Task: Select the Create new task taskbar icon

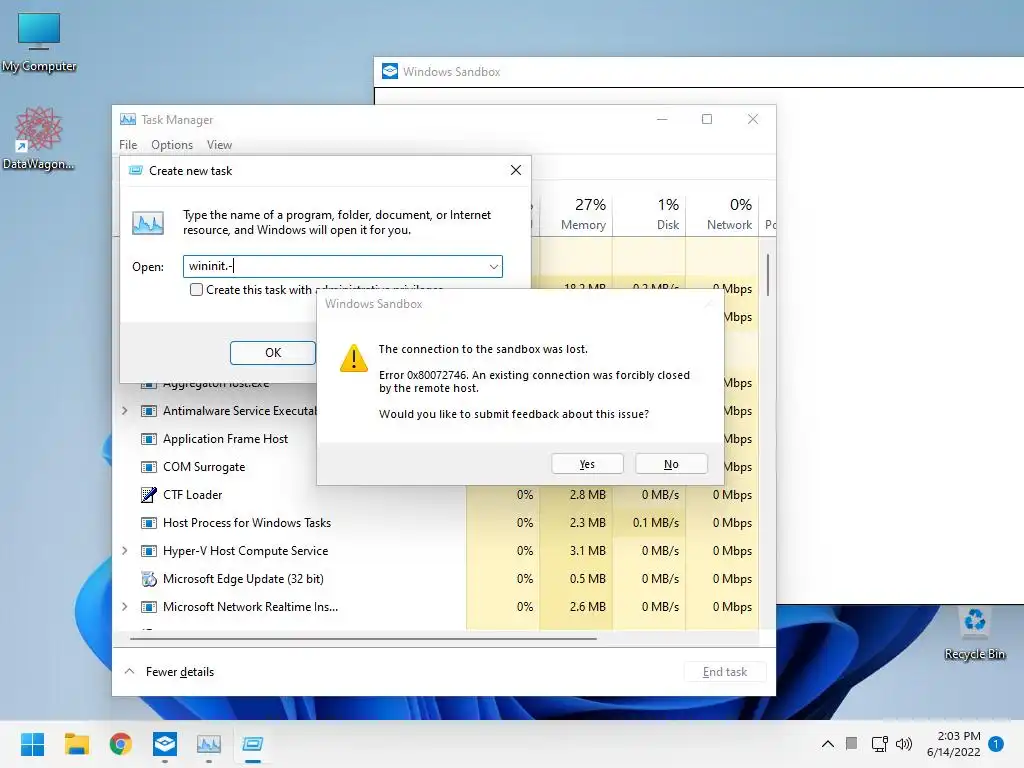Action: click(x=253, y=744)
